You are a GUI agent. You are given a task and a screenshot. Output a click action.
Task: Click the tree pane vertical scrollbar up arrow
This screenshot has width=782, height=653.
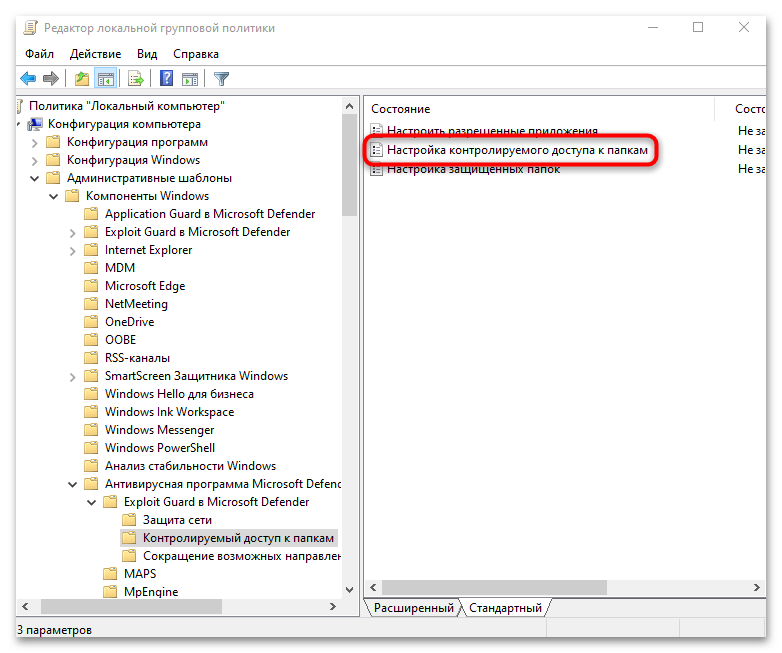tap(350, 106)
